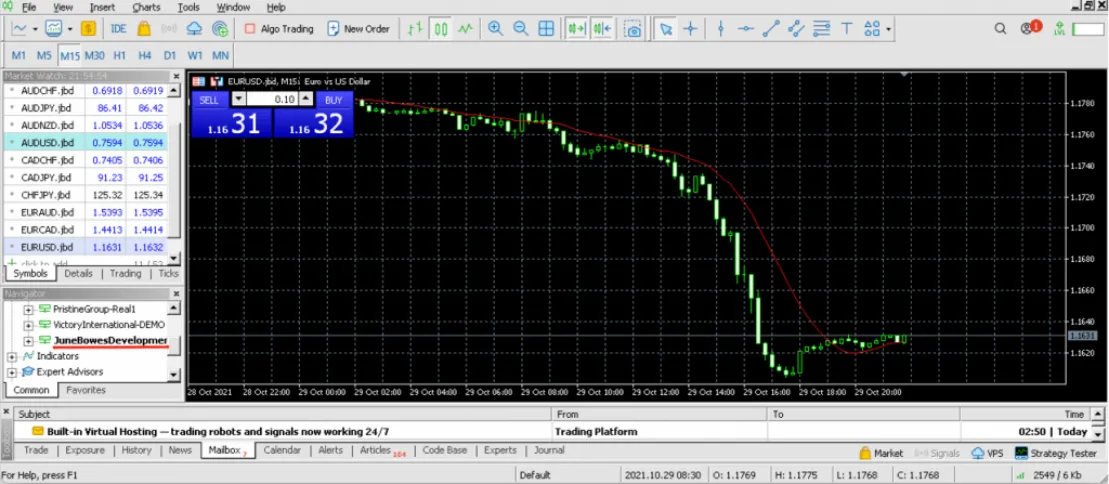Decrease trade volume with down arrow
The image size is (1109, 484).
(x=239, y=99)
